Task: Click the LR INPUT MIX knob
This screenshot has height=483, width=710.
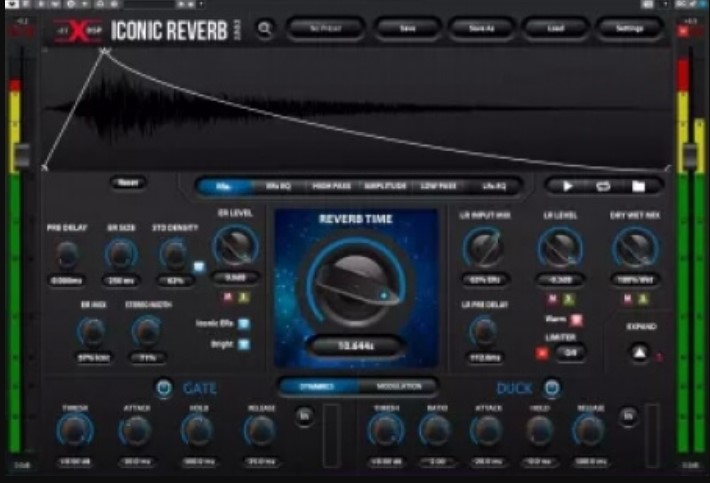Action: (484, 249)
